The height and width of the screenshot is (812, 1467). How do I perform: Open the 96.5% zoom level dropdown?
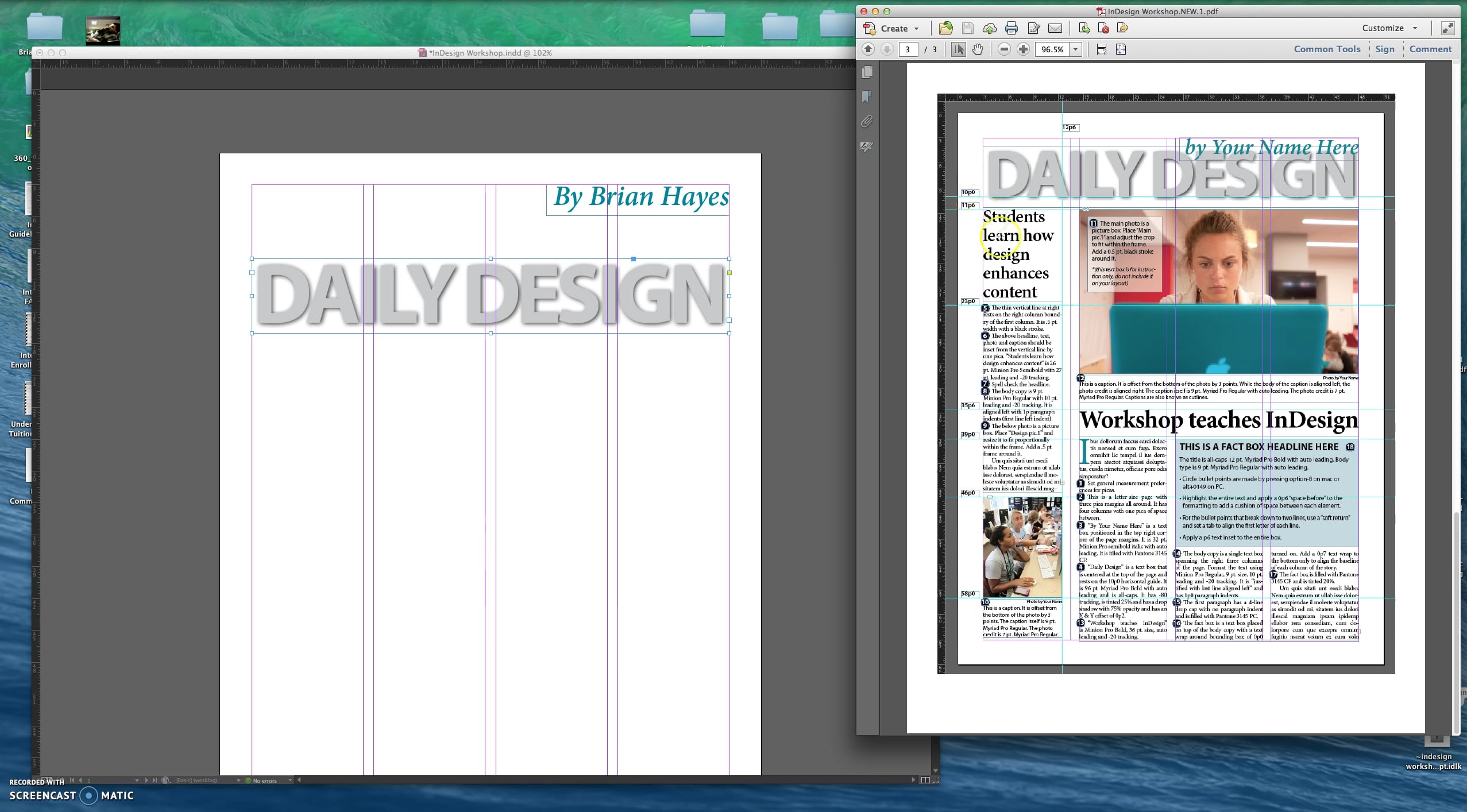point(1075,50)
